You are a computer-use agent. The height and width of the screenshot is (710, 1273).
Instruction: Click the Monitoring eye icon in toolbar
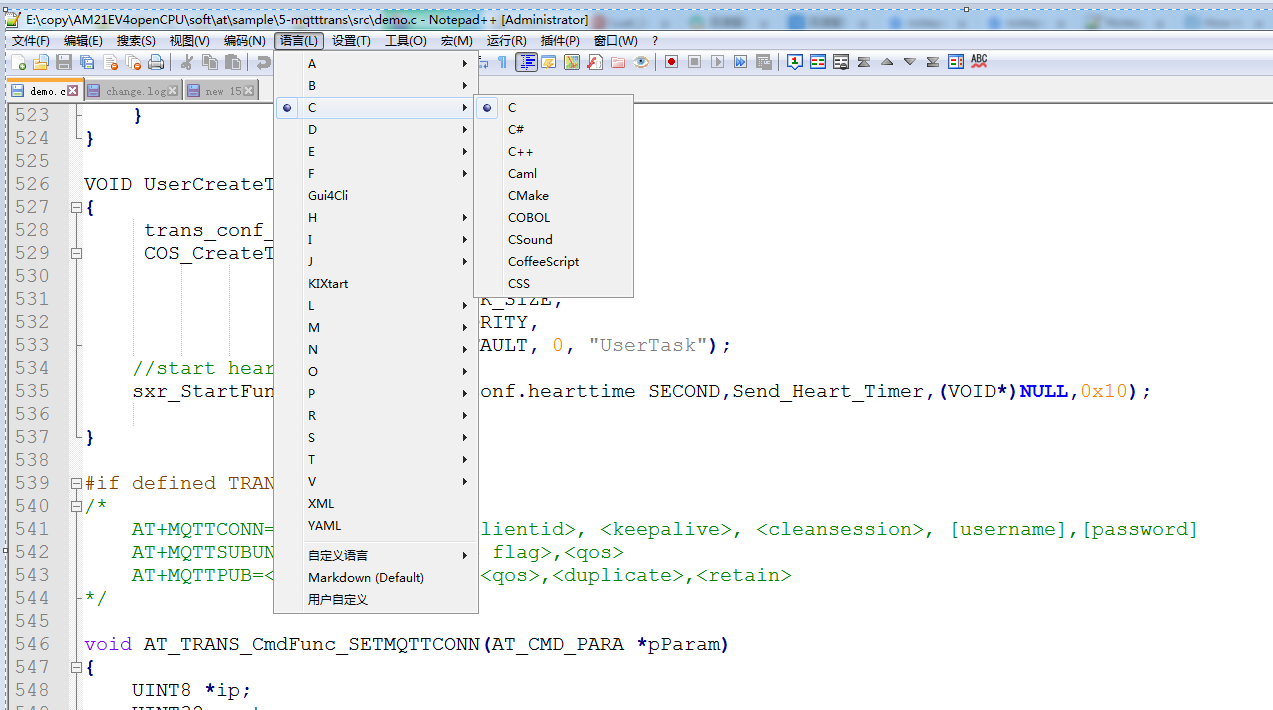point(641,62)
